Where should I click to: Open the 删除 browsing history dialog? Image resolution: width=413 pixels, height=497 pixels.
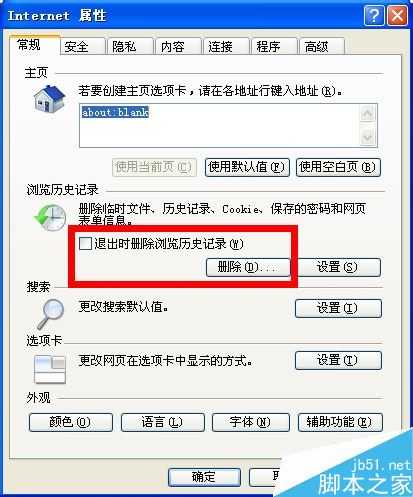coord(248,267)
